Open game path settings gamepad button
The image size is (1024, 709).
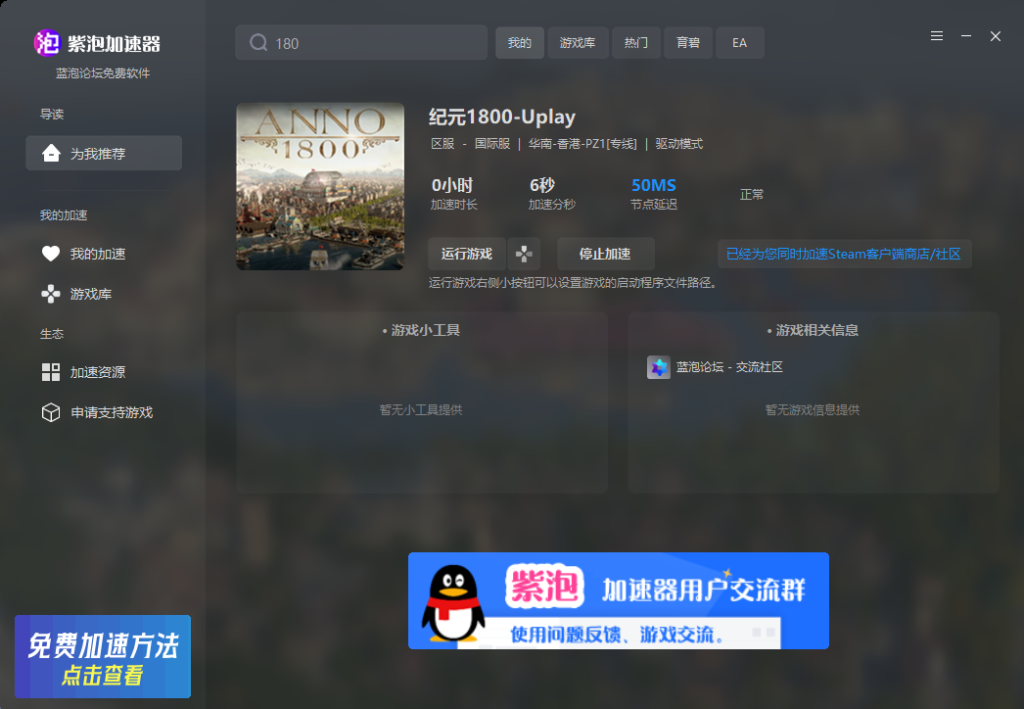point(524,254)
